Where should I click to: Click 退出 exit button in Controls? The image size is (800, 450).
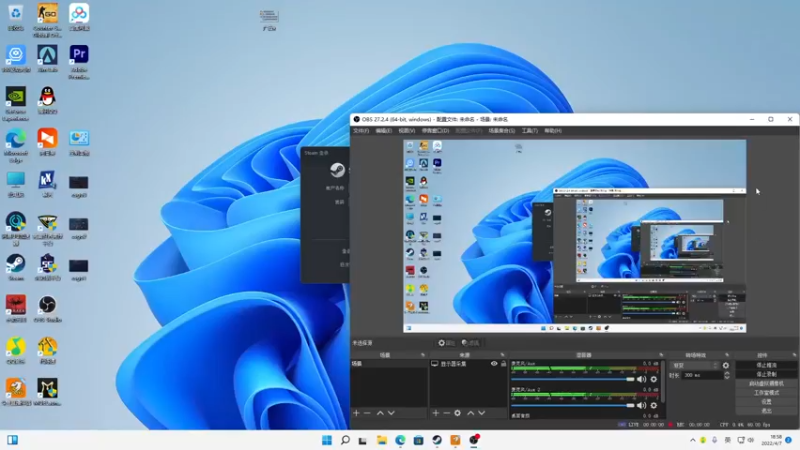(x=766, y=411)
